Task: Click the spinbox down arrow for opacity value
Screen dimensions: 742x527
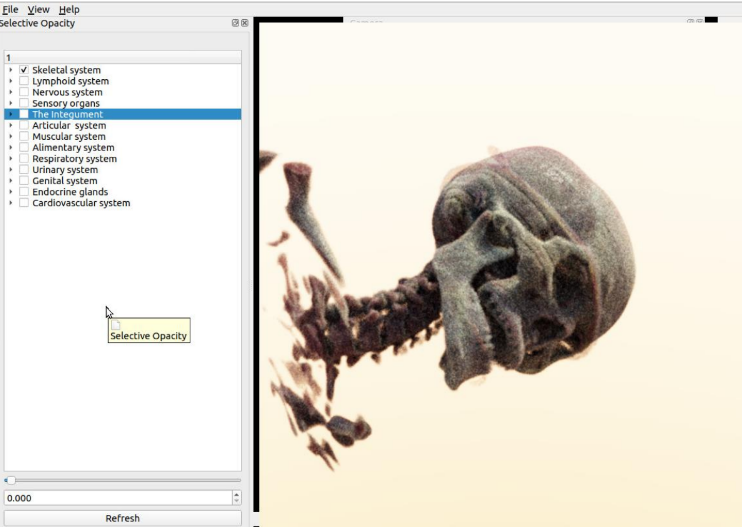Action: [x=236, y=501]
